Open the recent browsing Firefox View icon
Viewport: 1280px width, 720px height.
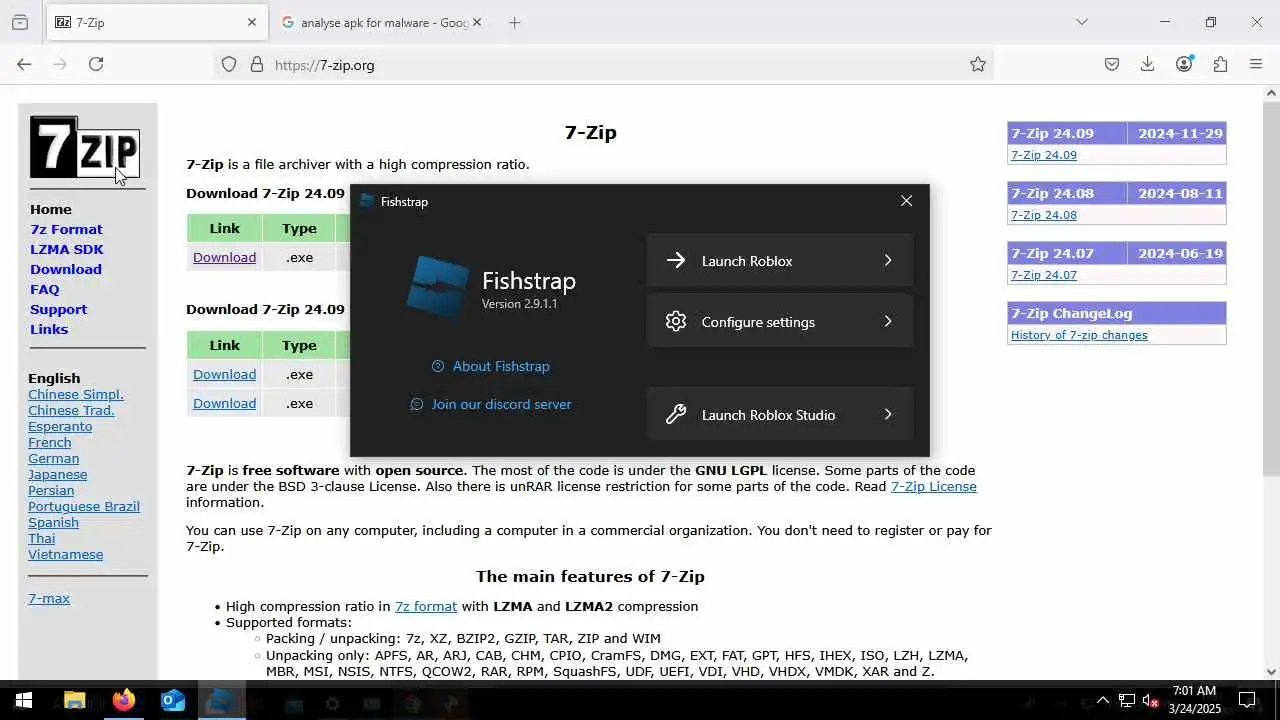pos(20,22)
